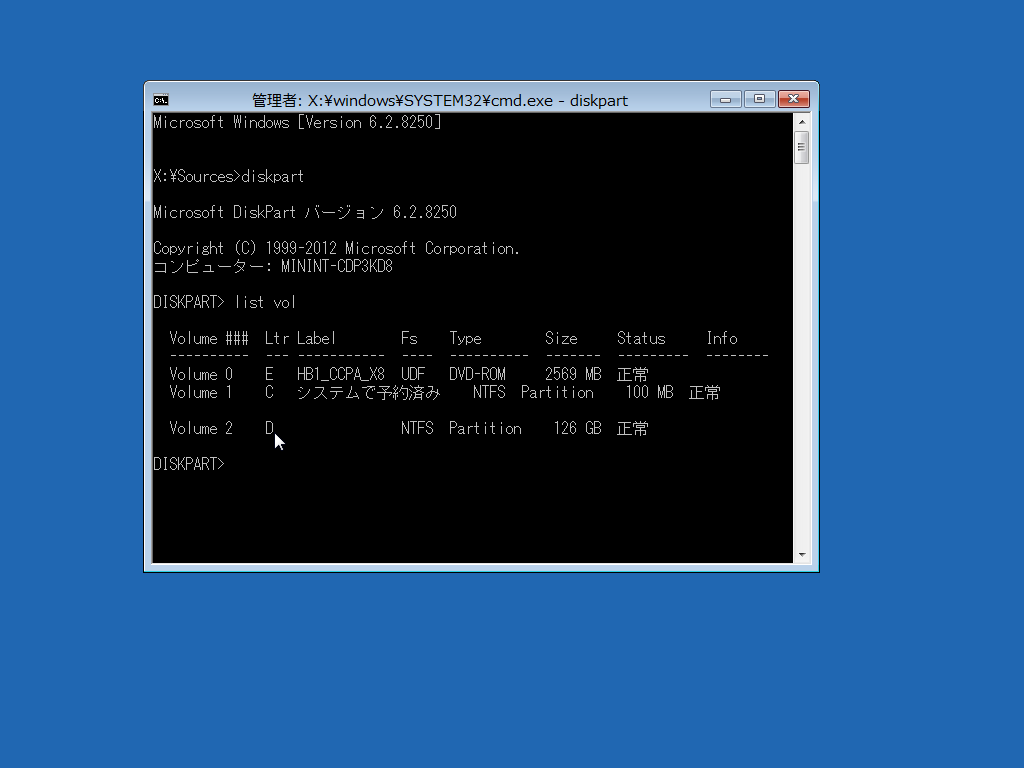Click the 126 GB size value
Image resolution: width=1024 pixels, height=768 pixels.
pyautogui.click(x=577, y=428)
